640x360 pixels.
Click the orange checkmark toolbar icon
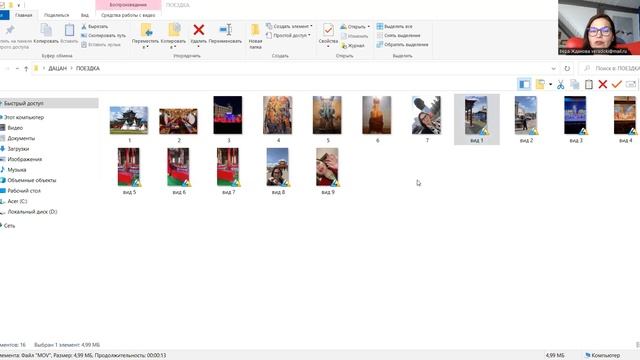(617, 84)
